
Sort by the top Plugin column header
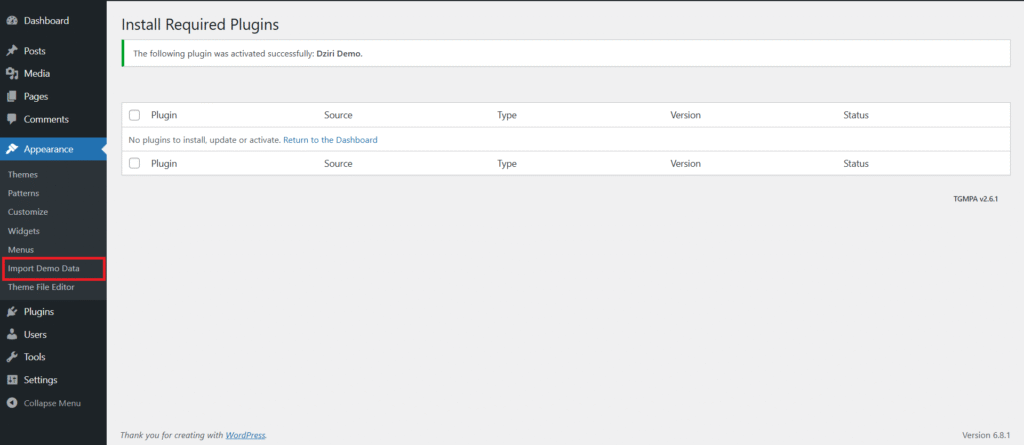(164, 115)
